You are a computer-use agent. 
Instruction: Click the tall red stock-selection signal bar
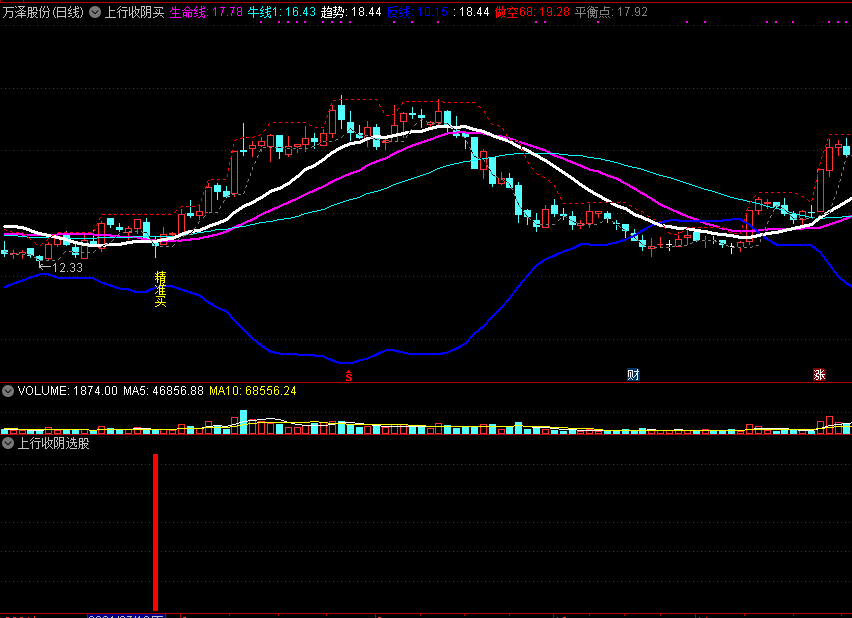click(155, 533)
